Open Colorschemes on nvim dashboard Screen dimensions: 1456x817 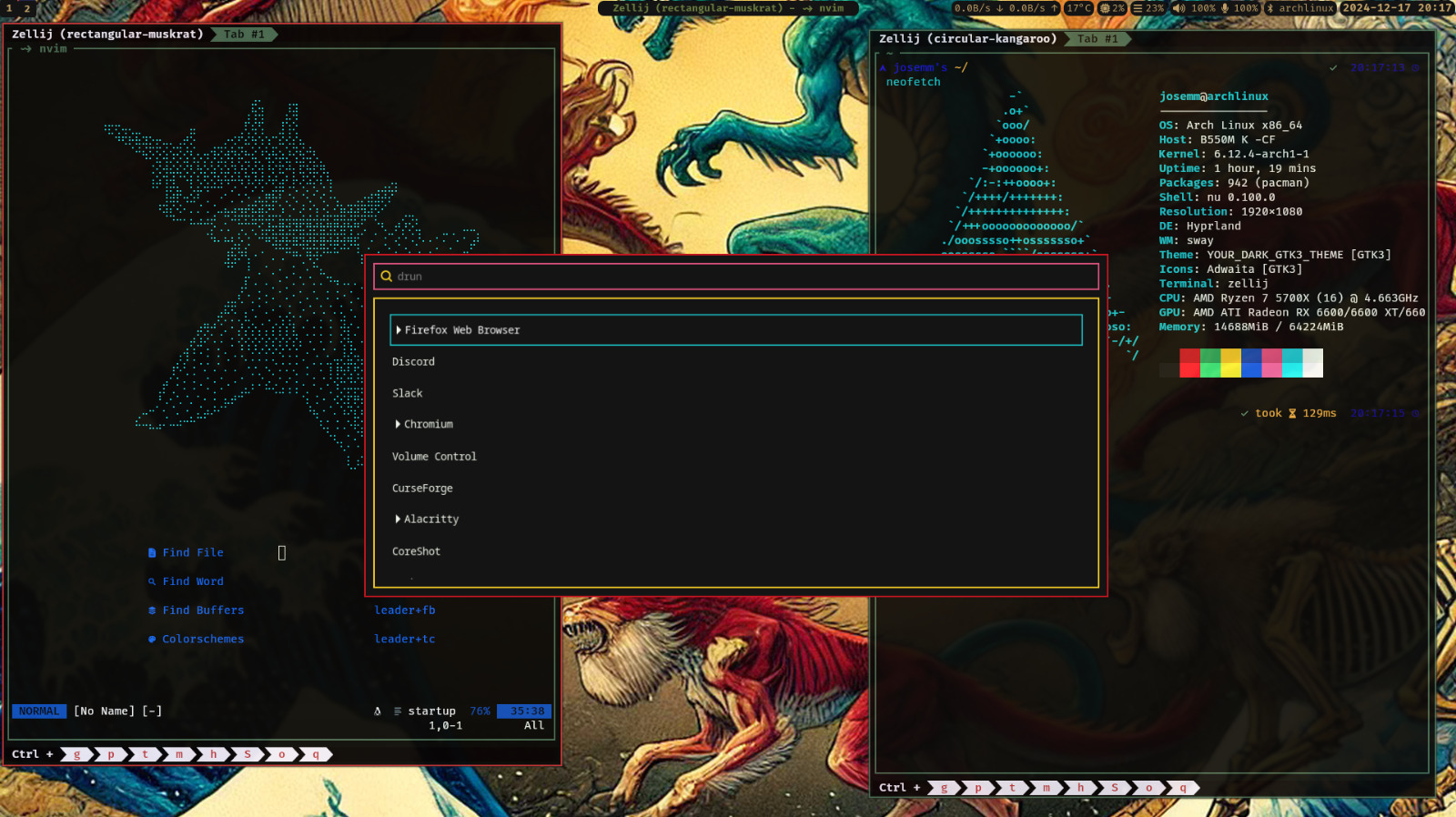point(203,640)
